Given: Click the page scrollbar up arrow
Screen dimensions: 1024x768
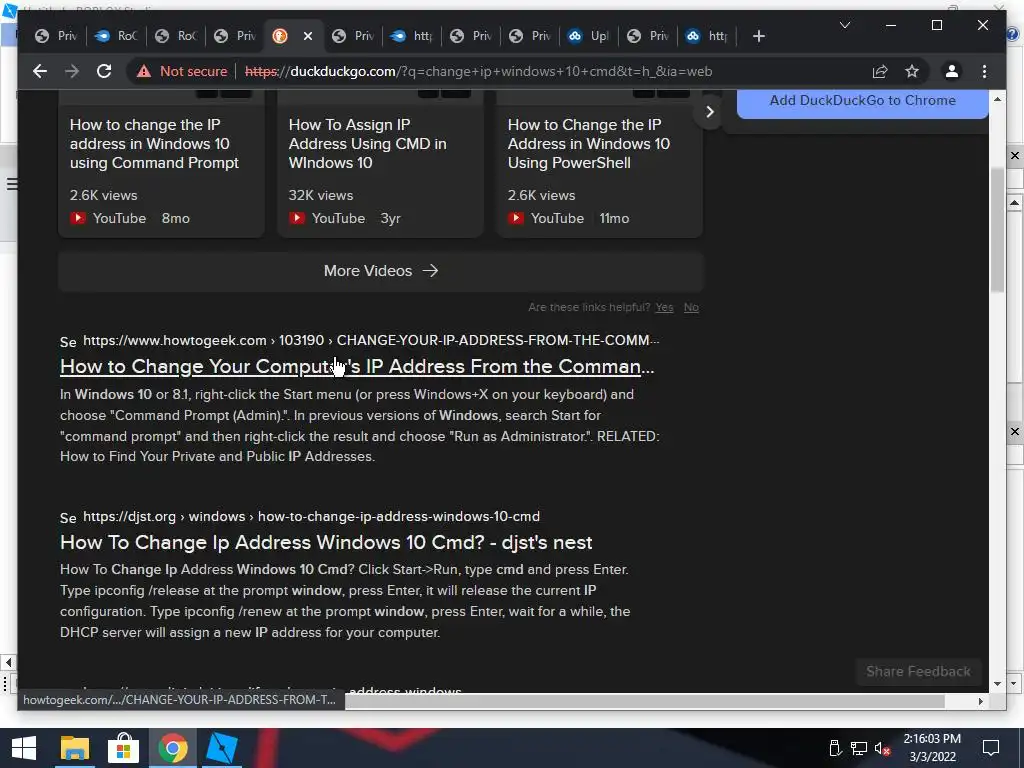Looking at the screenshot, I should point(997,99).
